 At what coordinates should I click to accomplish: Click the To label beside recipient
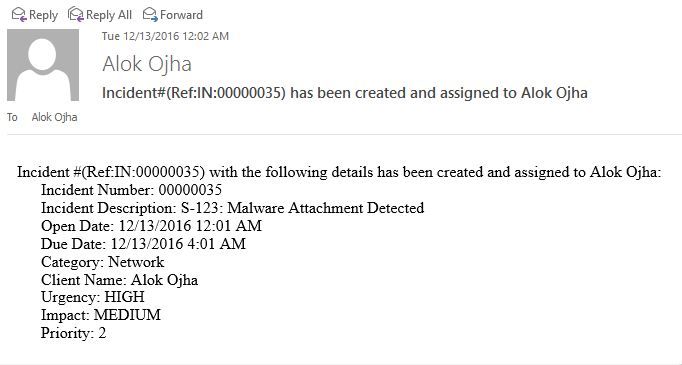[x=12, y=117]
